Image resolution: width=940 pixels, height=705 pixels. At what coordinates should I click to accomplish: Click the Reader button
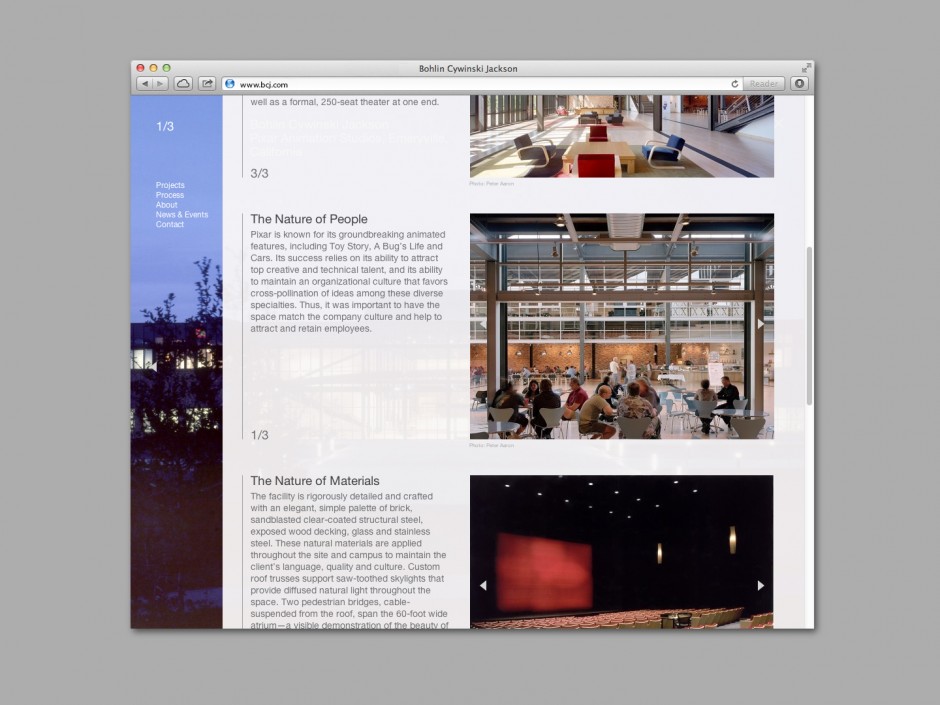coord(764,84)
